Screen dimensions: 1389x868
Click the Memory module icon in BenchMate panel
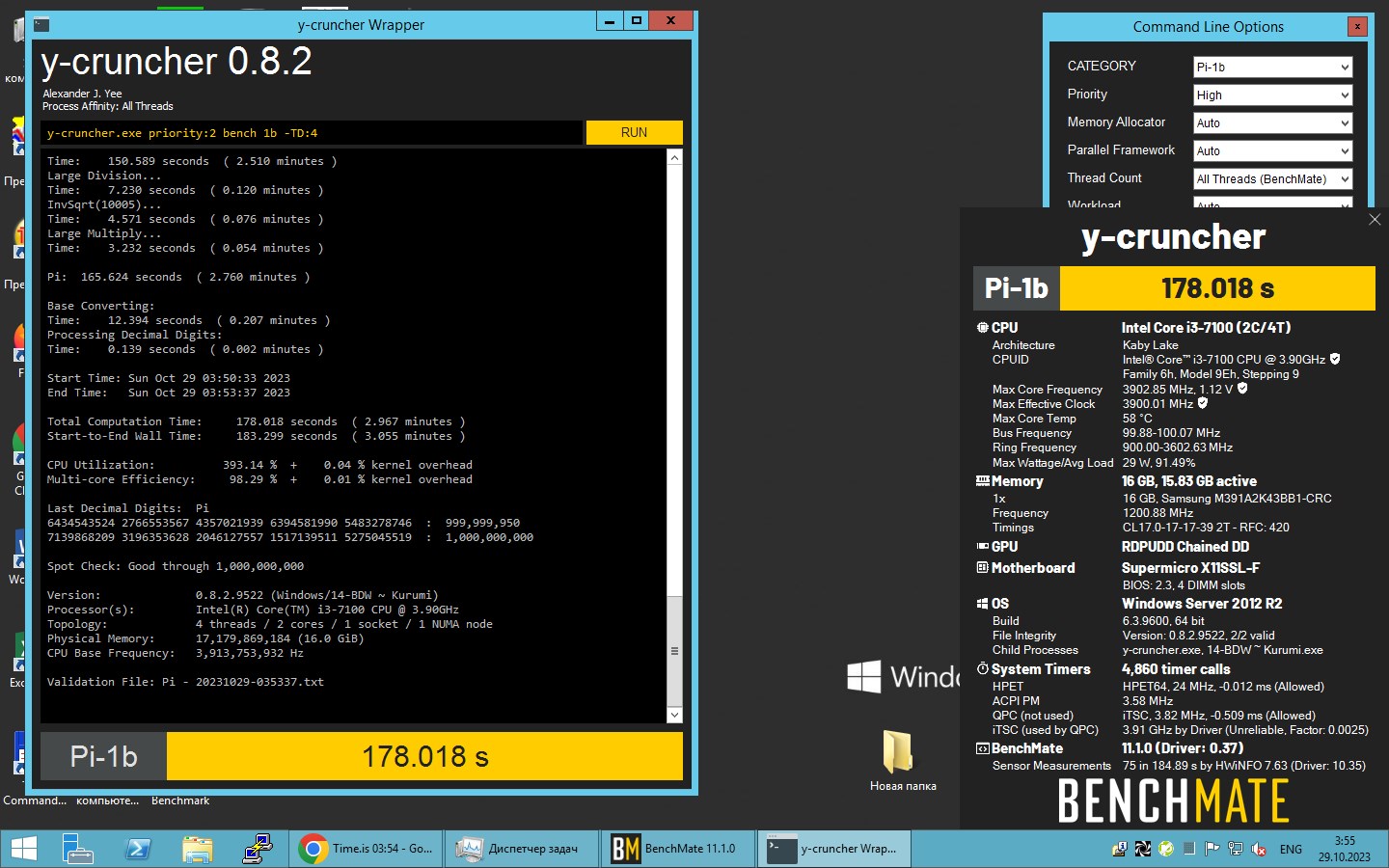pos(982,480)
